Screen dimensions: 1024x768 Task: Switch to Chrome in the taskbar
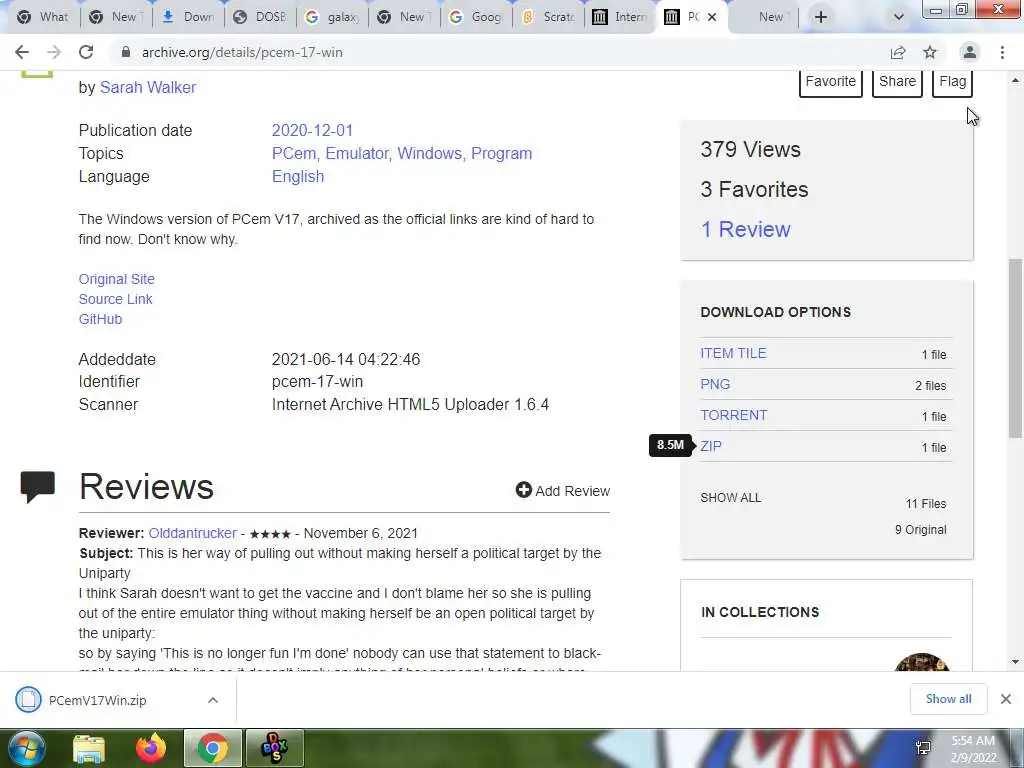click(x=212, y=748)
